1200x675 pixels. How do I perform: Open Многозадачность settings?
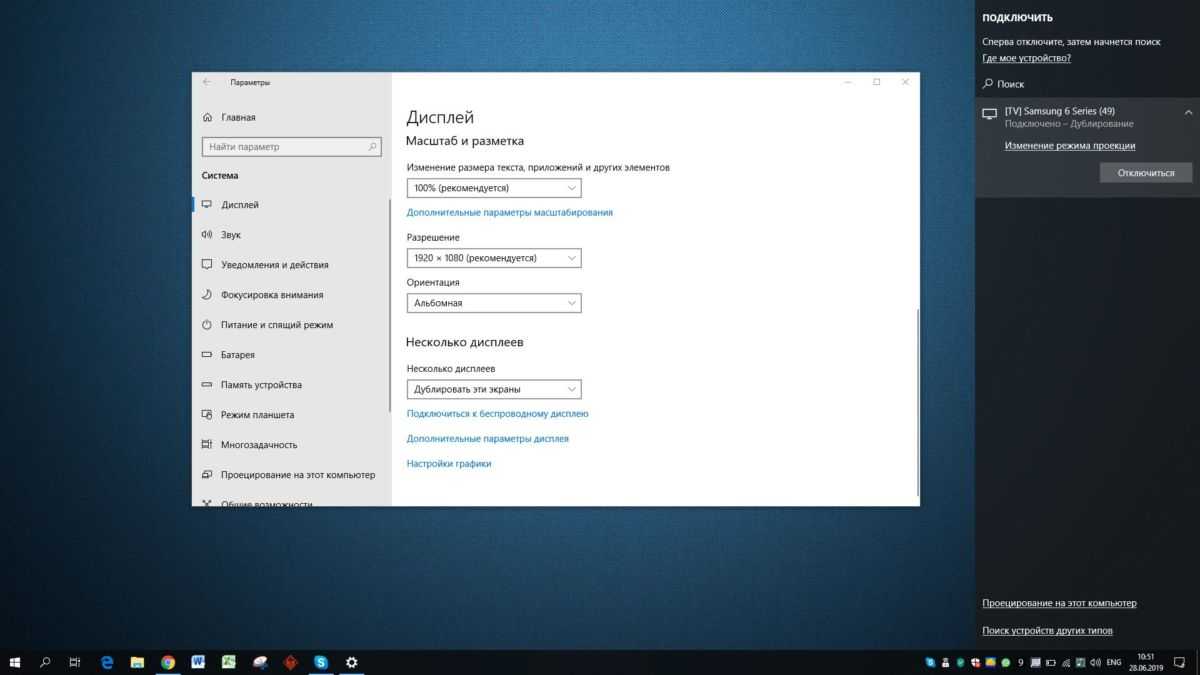(x=259, y=445)
